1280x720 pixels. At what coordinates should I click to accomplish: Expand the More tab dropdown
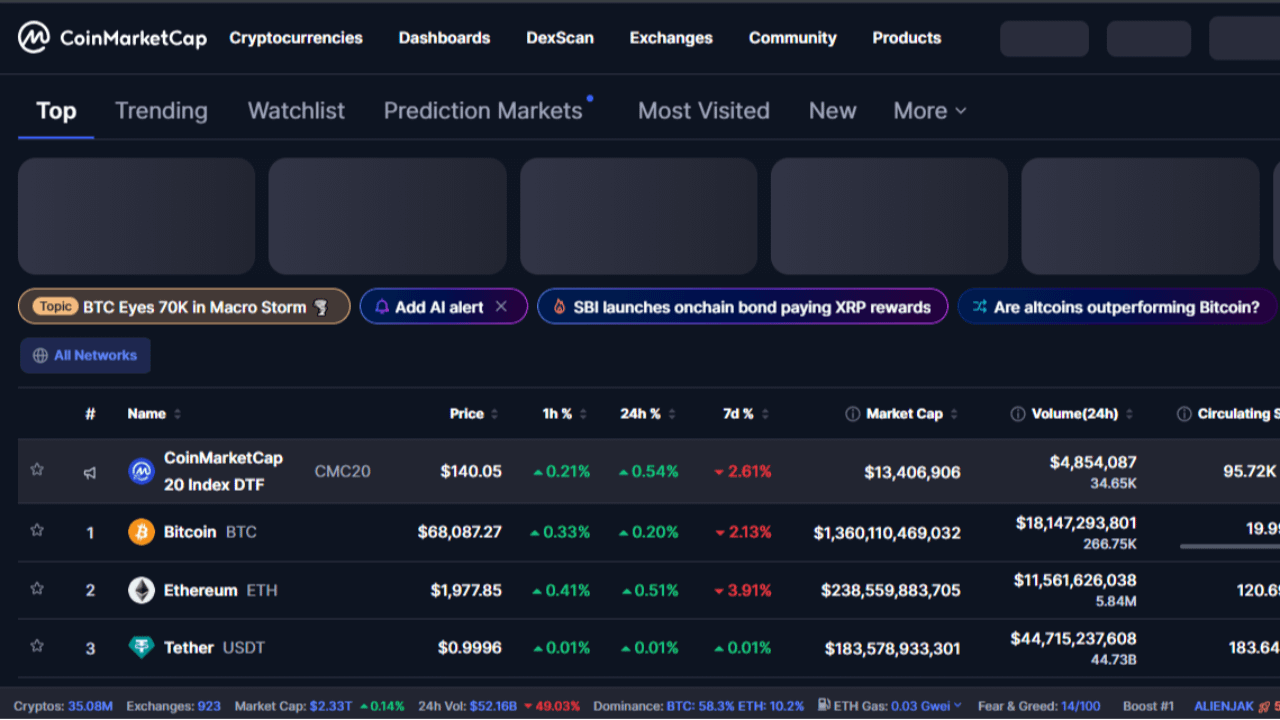(x=930, y=111)
